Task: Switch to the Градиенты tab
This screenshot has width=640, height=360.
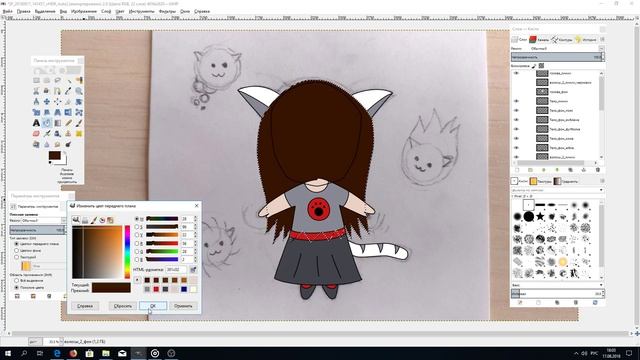Action: (566, 181)
